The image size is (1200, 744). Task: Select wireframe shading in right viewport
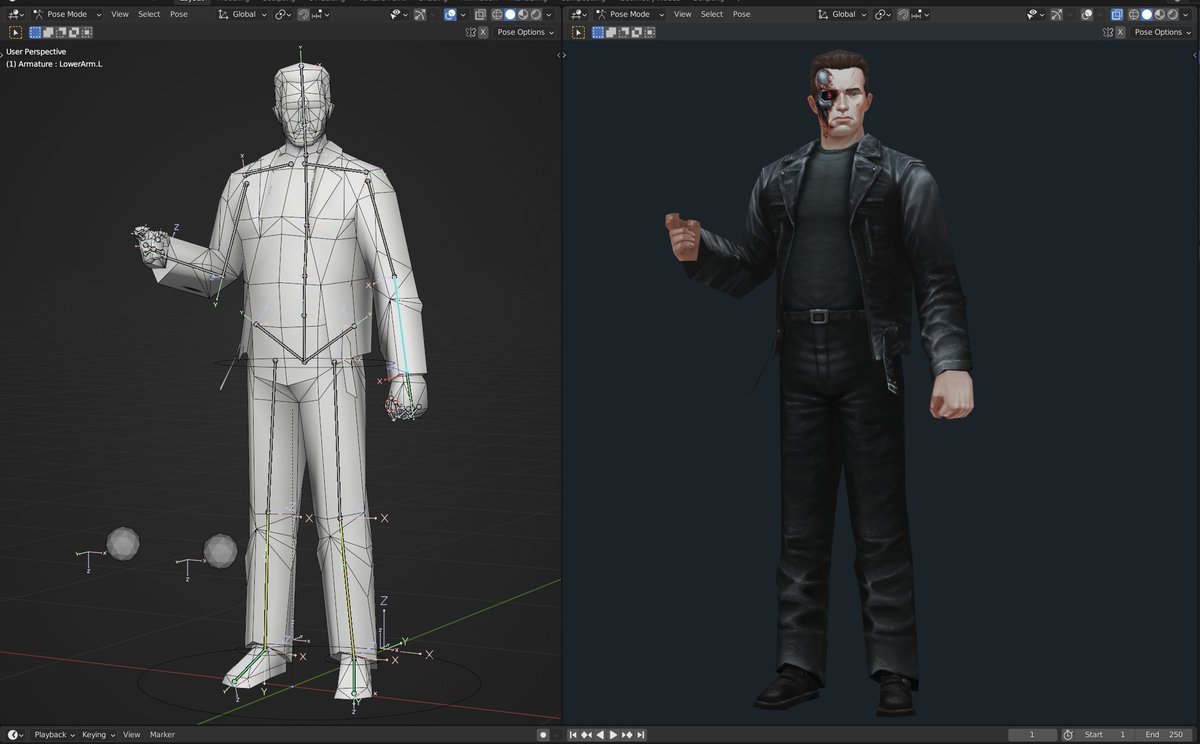(x=1134, y=15)
